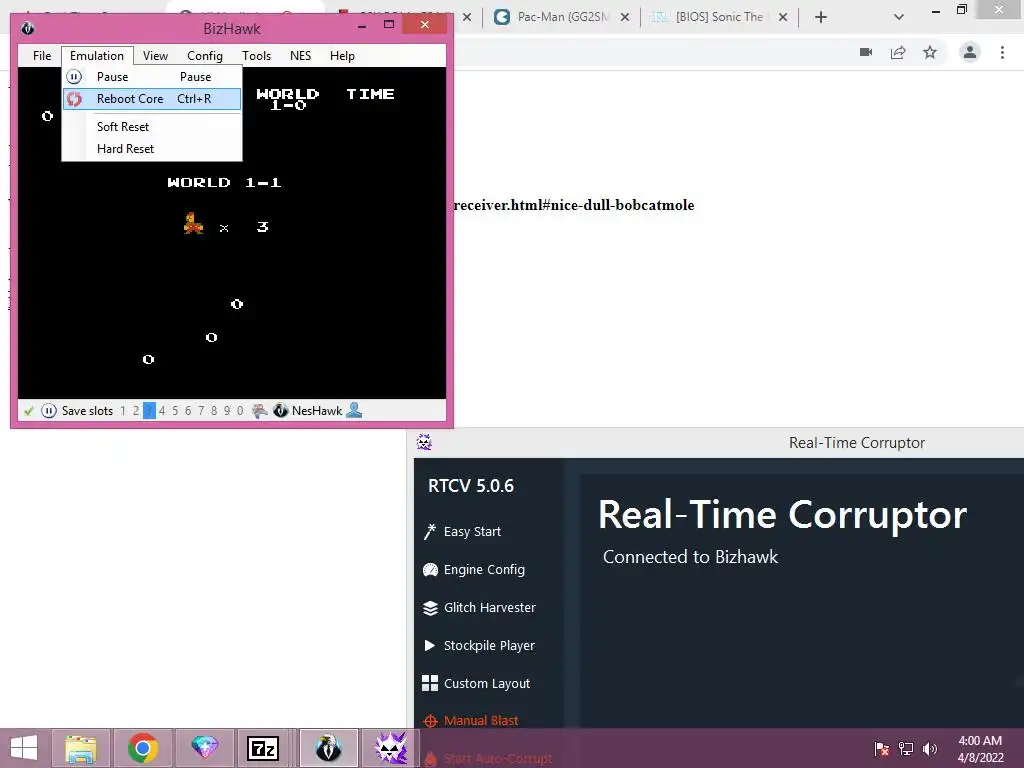Open 7-Zip from taskbar
Image resolution: width=1024 pixels, height=768 pixels.
[x=263, y=748]
